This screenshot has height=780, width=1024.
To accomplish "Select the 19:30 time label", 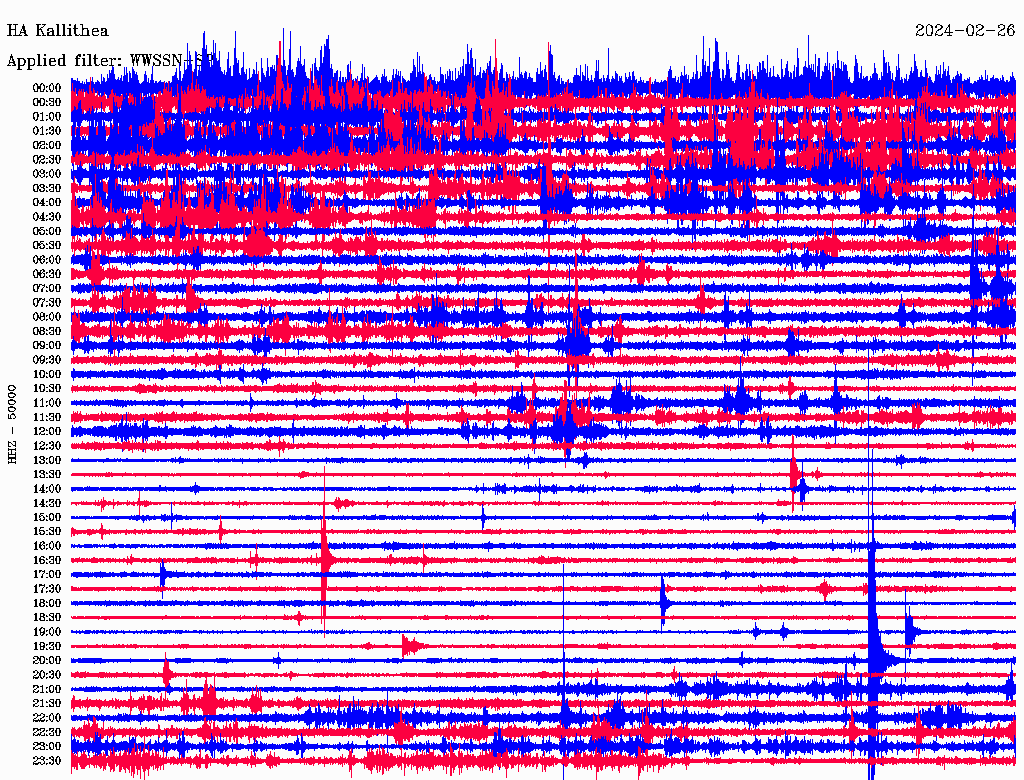I will (x=47, y=646).
